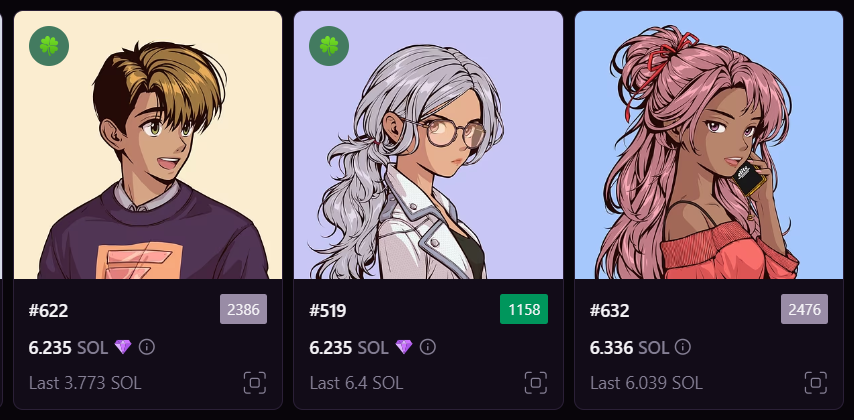Click the scan frame icon on card #622
Image resolution: width=854 pixels, height=420 pixels.
pyautogui.click(x=255, y=382)
